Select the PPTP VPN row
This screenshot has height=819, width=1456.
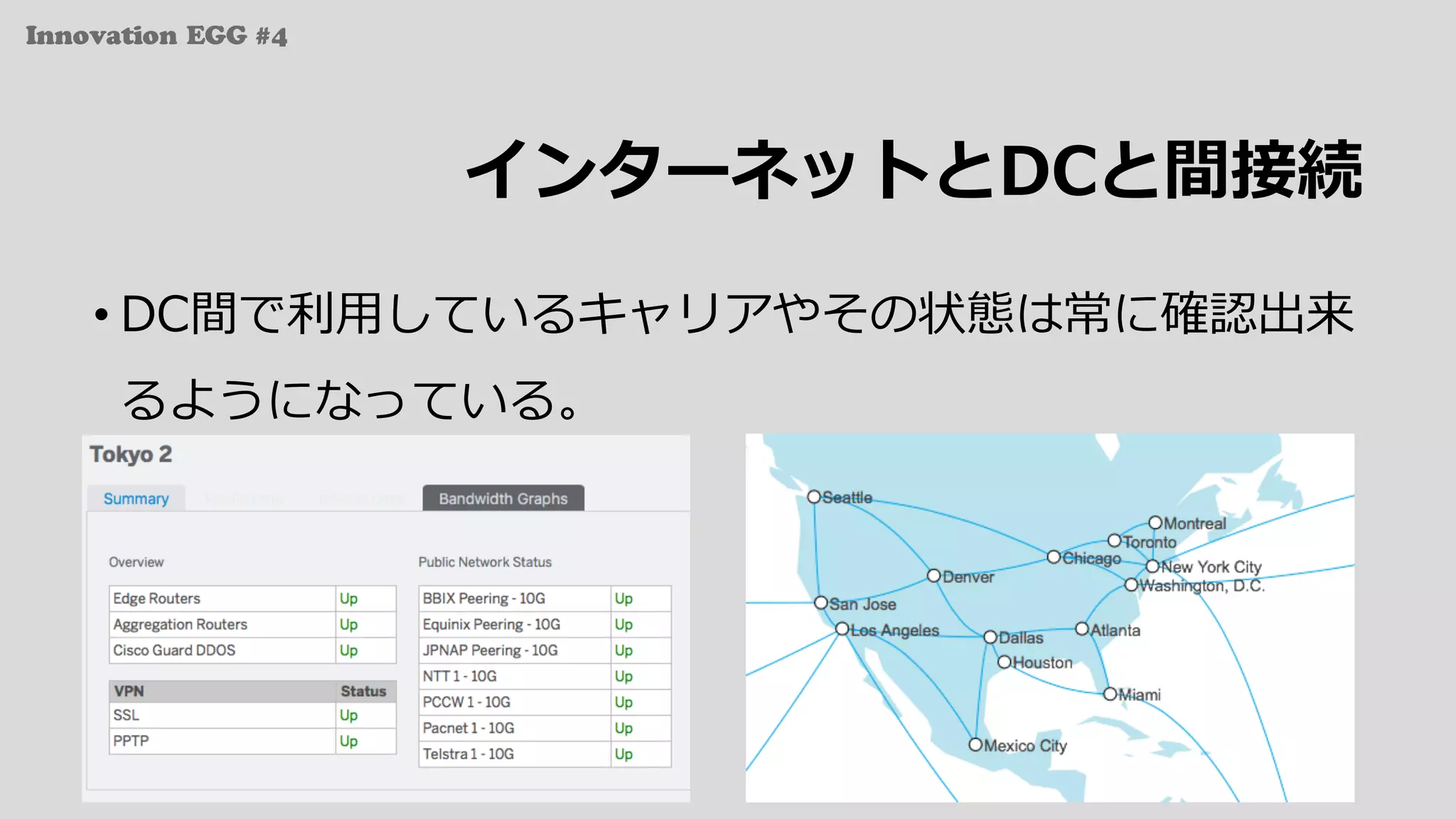point(252,741)
